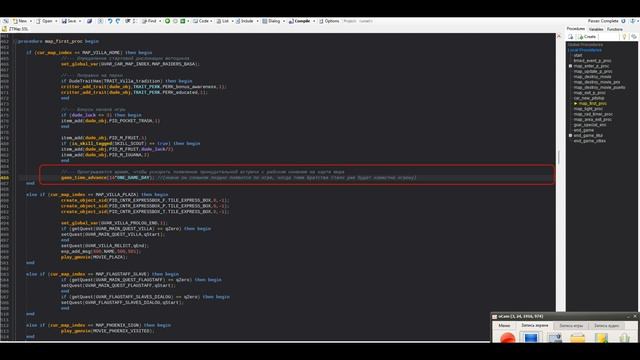The image size is (640, 360).
Task: Expand the Open button dropdown arrow
Action: [56, 21]
